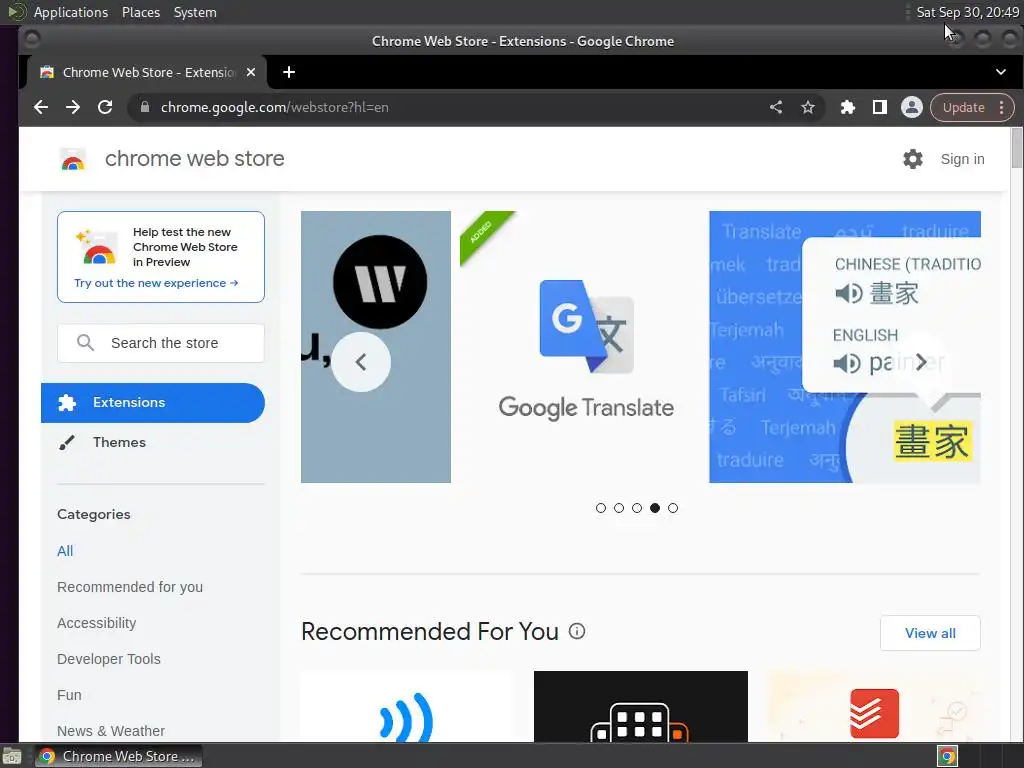Choose the Fun category
Screen dimensions: 1024x768
click(69, 695)
